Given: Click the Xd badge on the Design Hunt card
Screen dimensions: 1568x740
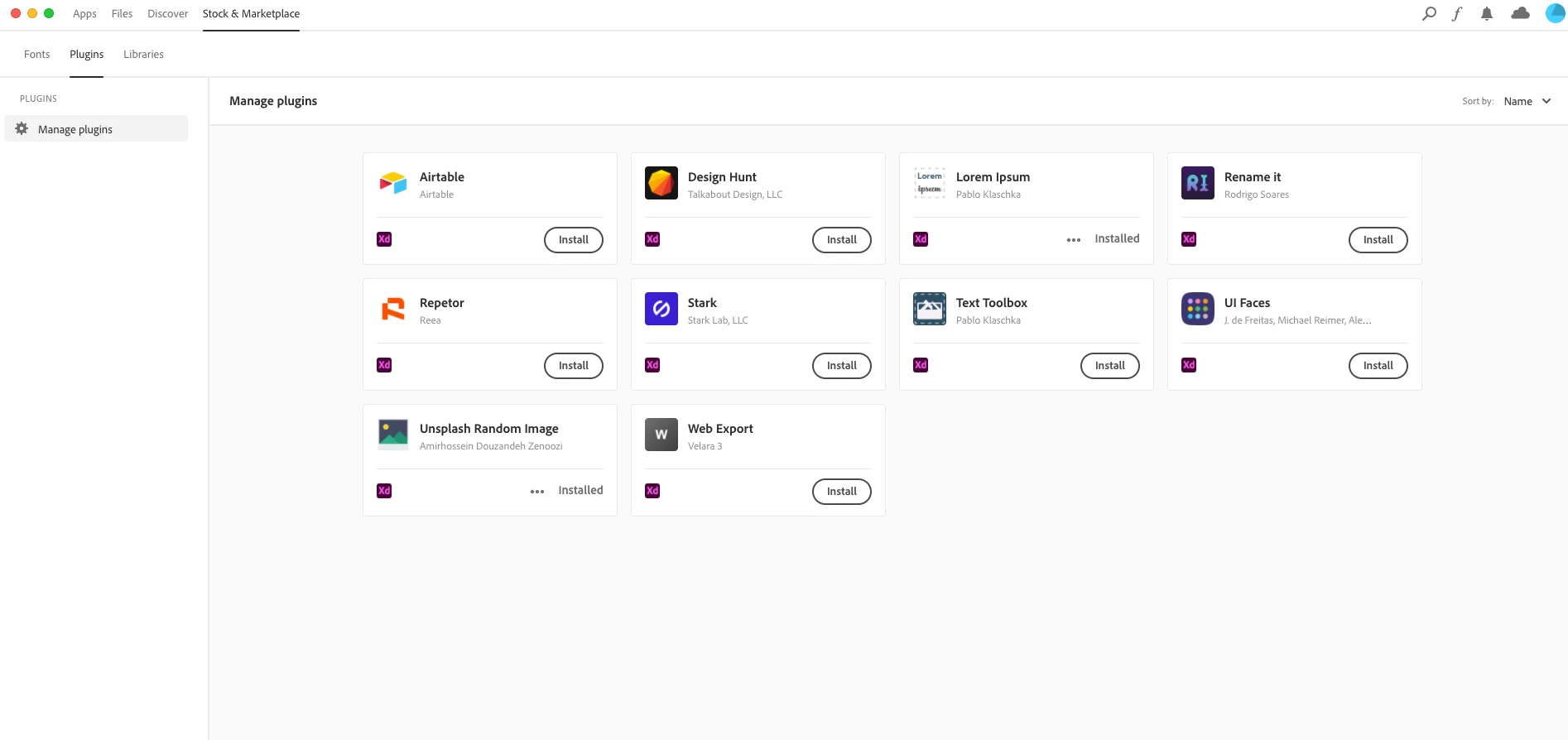Looking at the screenshot, I should (652, 239).
